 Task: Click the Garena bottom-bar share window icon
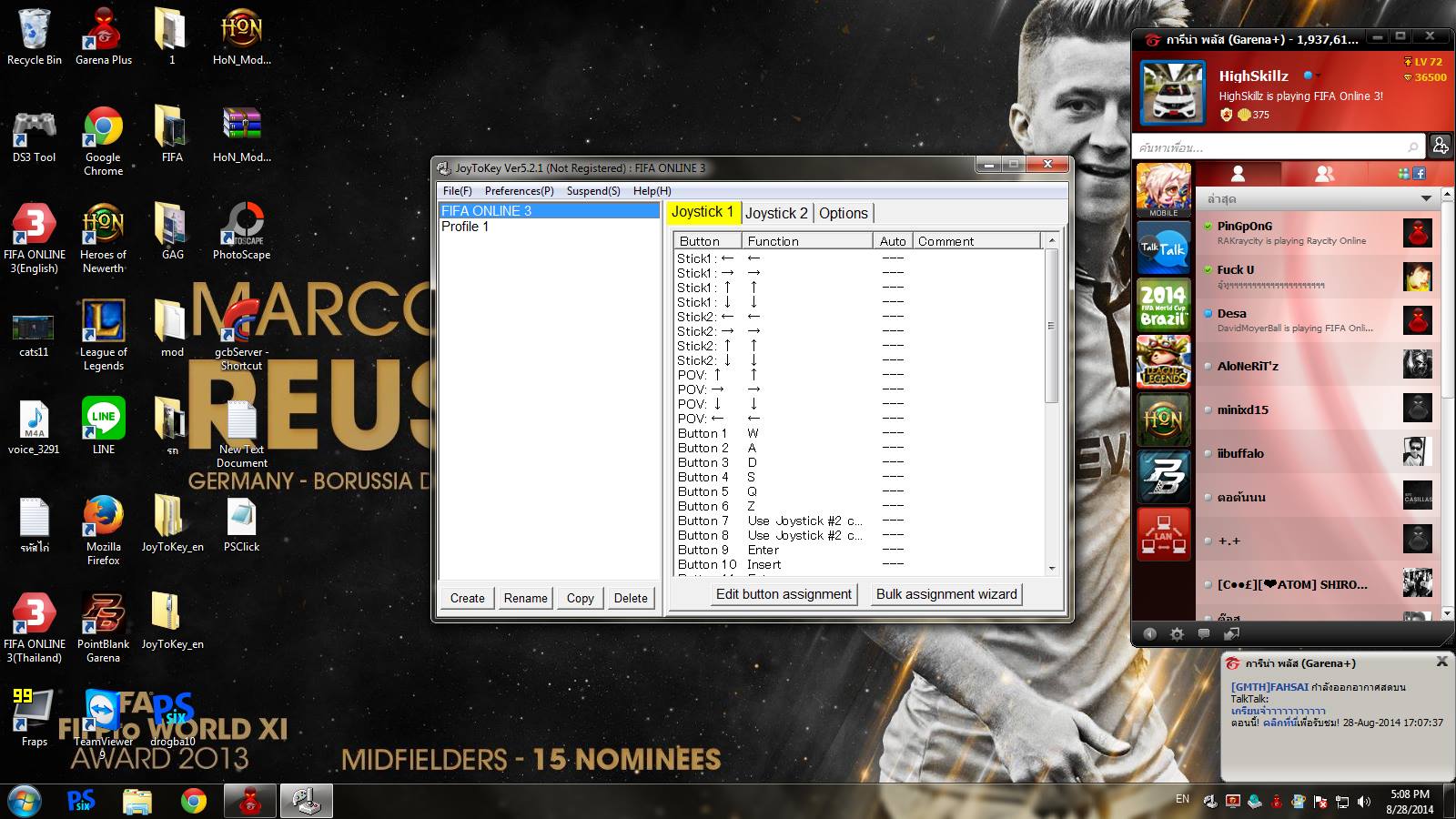[1231, 633]
